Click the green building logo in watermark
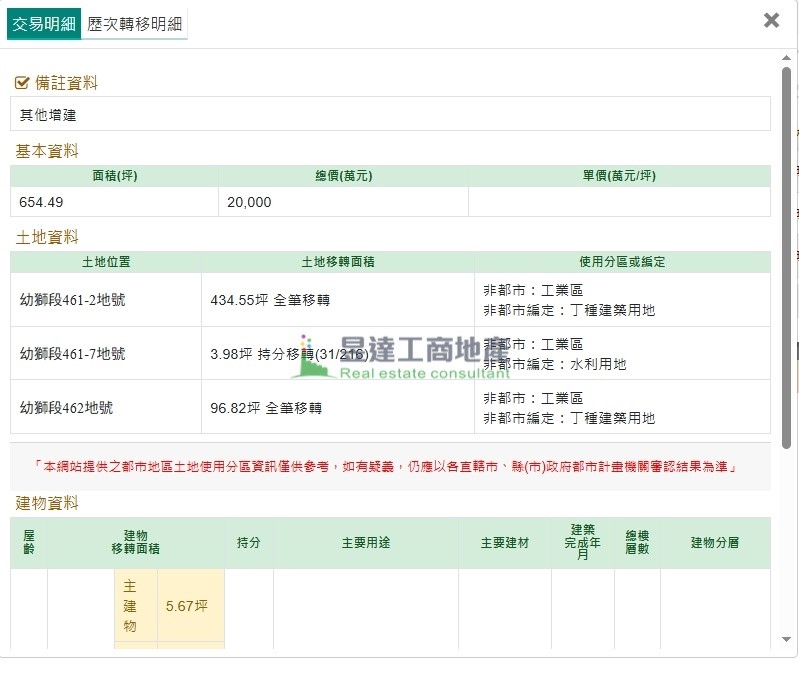The image size is (799, 687). pyautogui.click(x=313, y=361)
